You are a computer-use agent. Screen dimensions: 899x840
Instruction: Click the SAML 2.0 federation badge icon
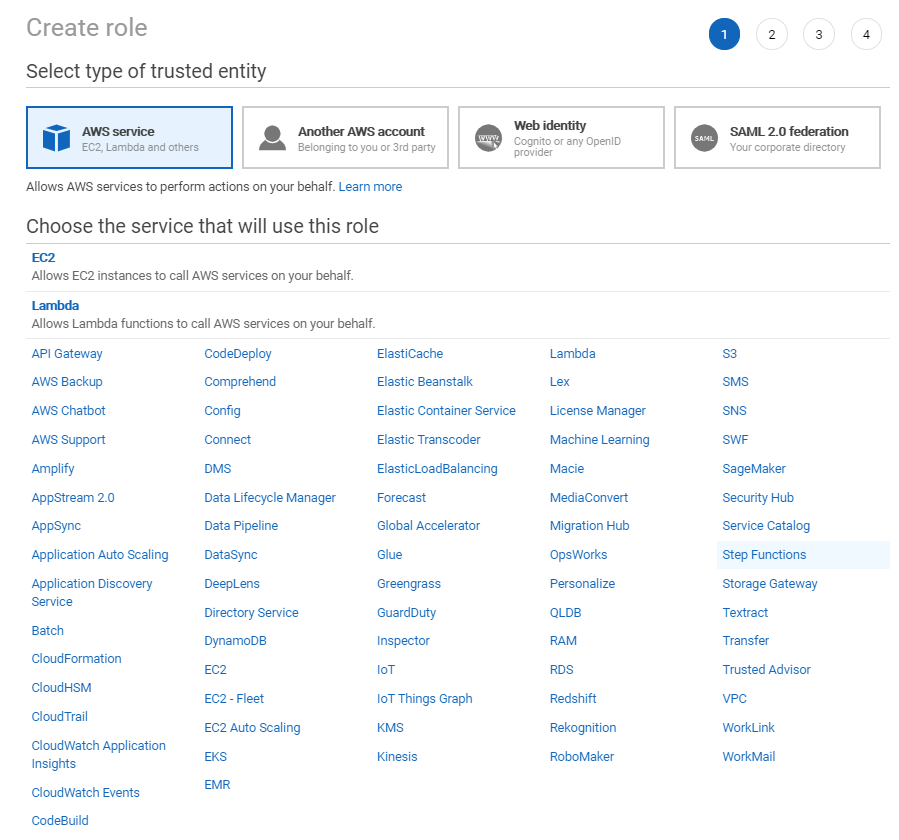point(704,138)
